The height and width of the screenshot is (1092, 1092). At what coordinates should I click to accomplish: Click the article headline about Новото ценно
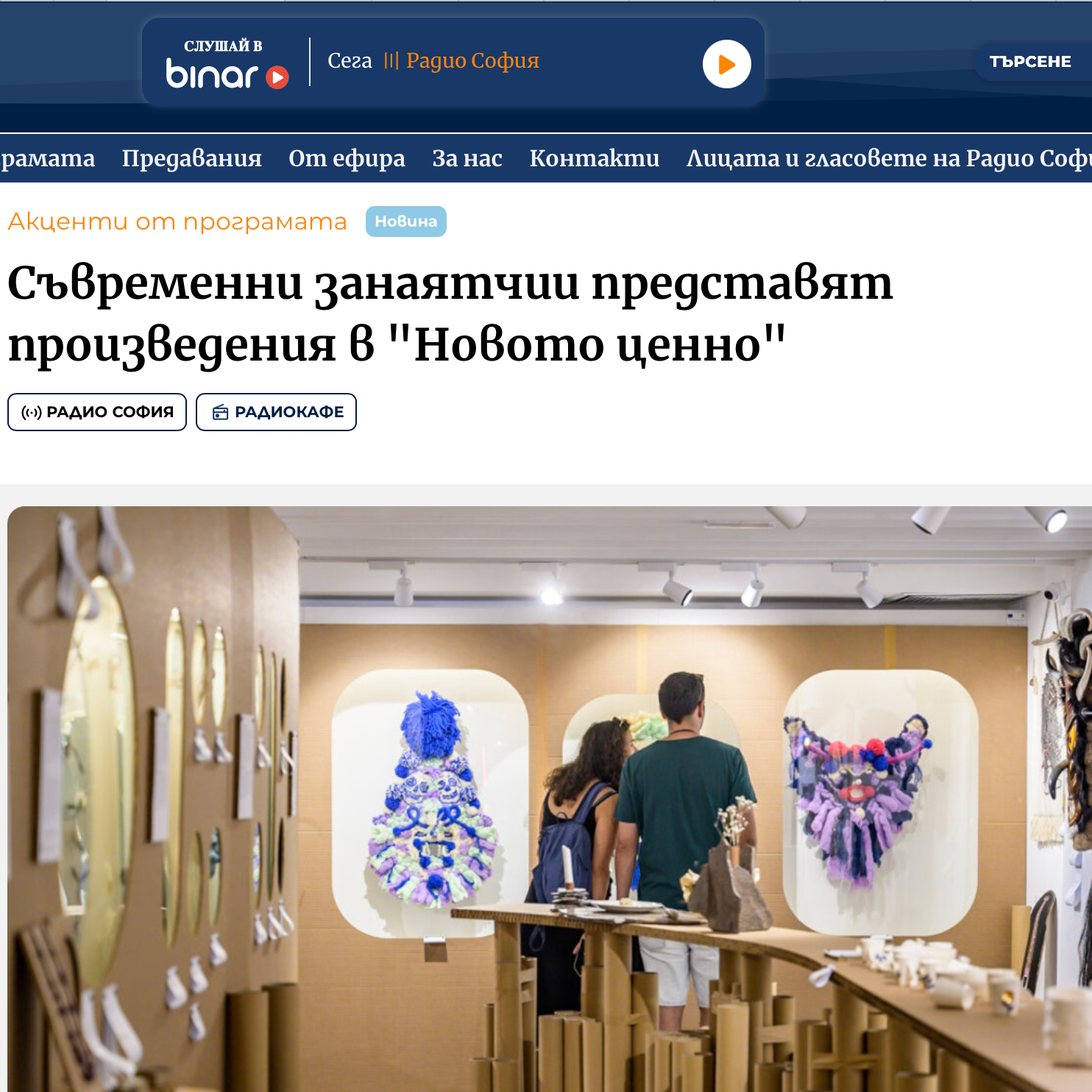450,313
